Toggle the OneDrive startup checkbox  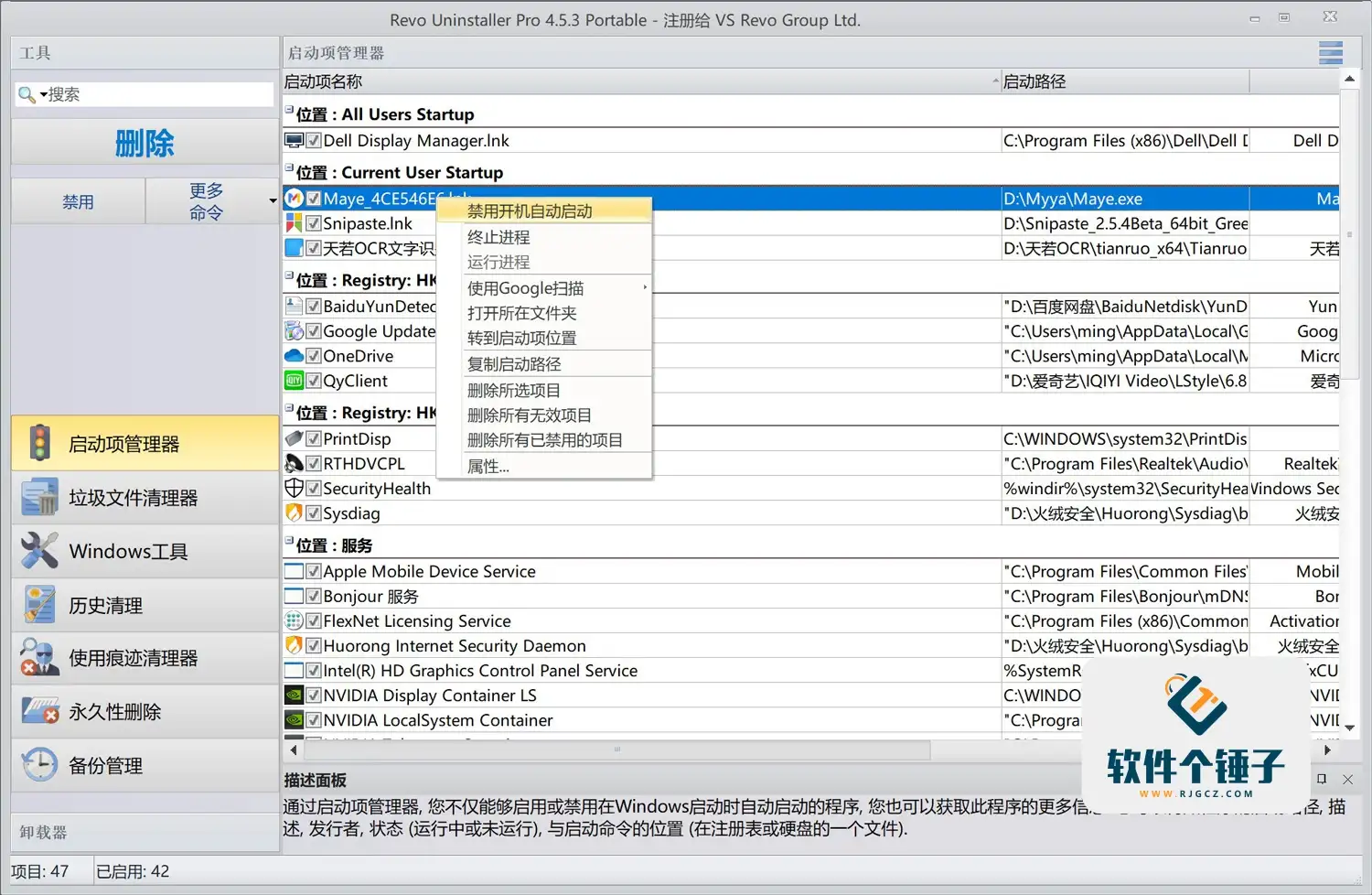coord(314,355)
